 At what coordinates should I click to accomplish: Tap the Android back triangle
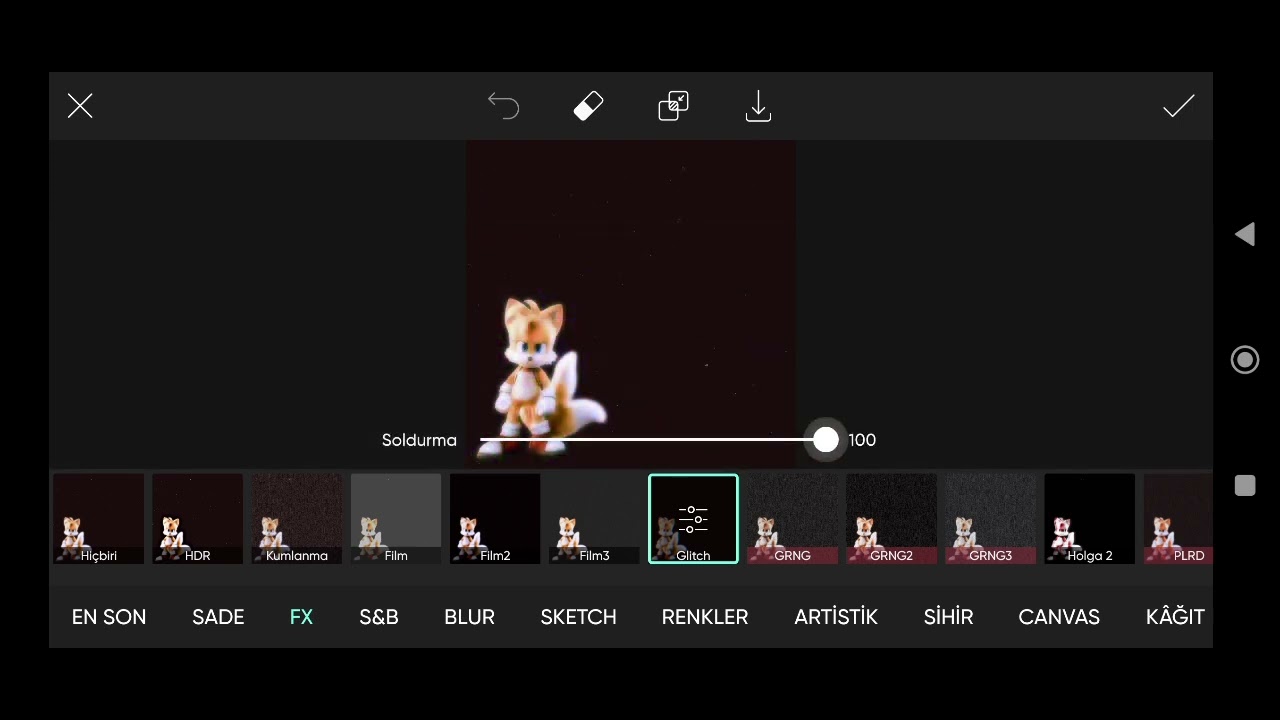pyautogui.click(x=1244, y=234)
